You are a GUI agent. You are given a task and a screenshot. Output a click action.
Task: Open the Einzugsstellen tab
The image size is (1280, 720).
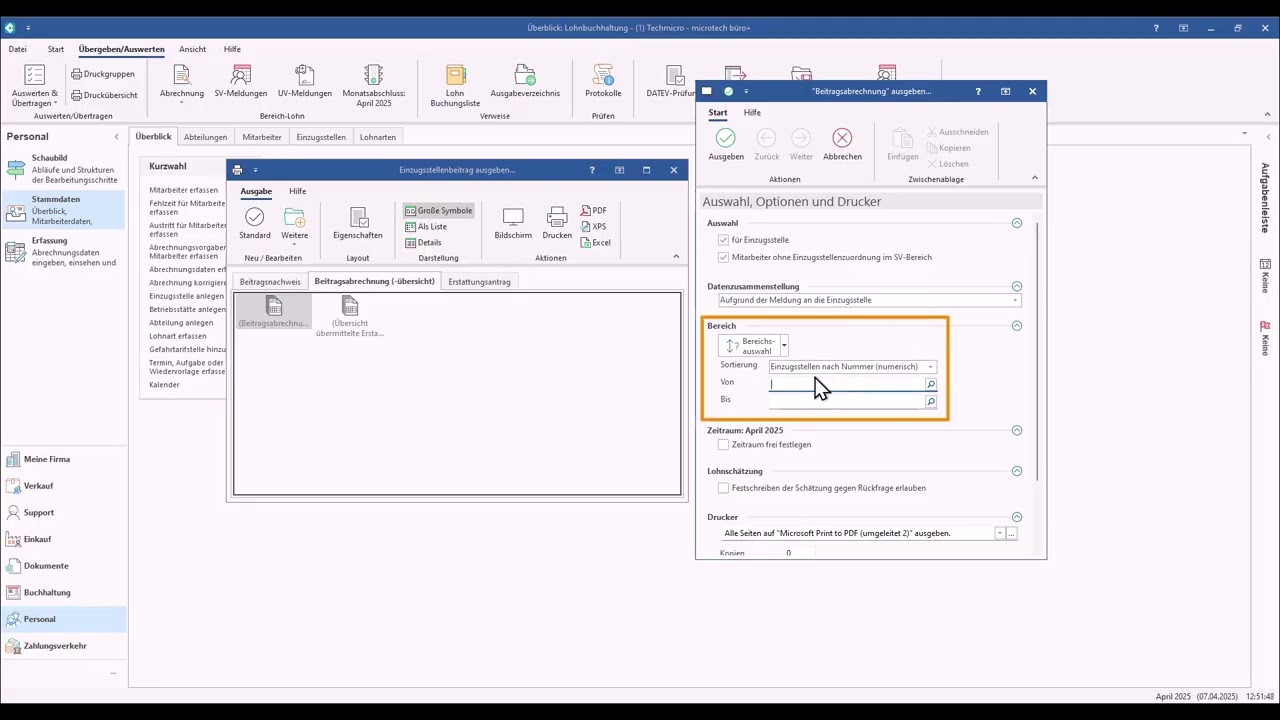[x=321, y=137]
